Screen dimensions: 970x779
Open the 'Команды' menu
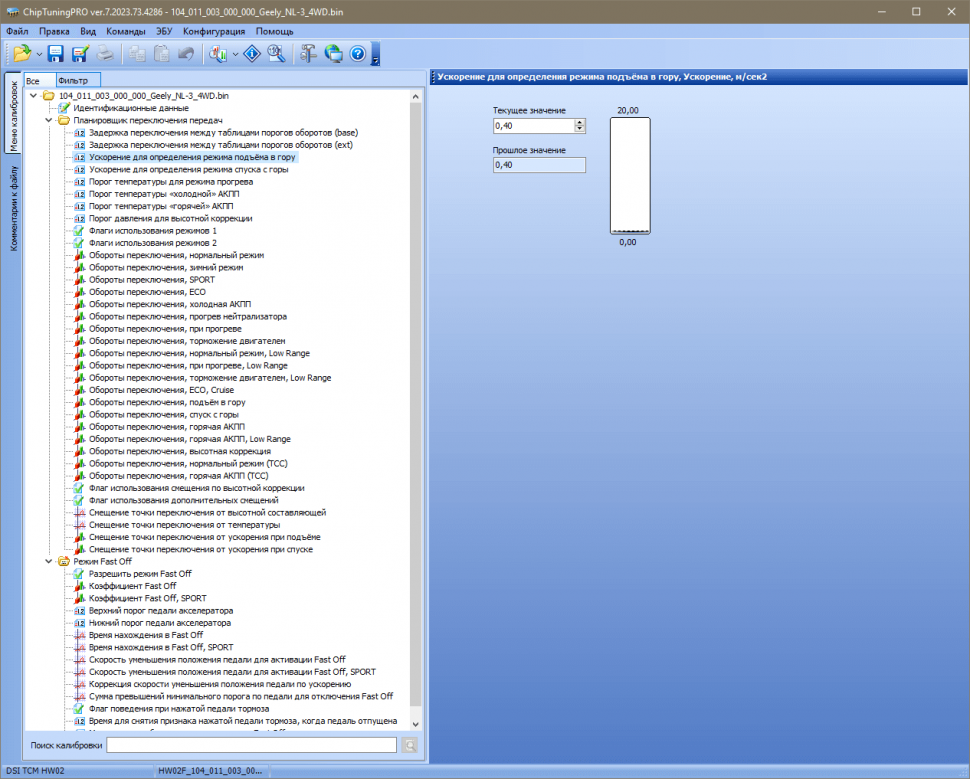pyautogui.click(x=126, y=31)
